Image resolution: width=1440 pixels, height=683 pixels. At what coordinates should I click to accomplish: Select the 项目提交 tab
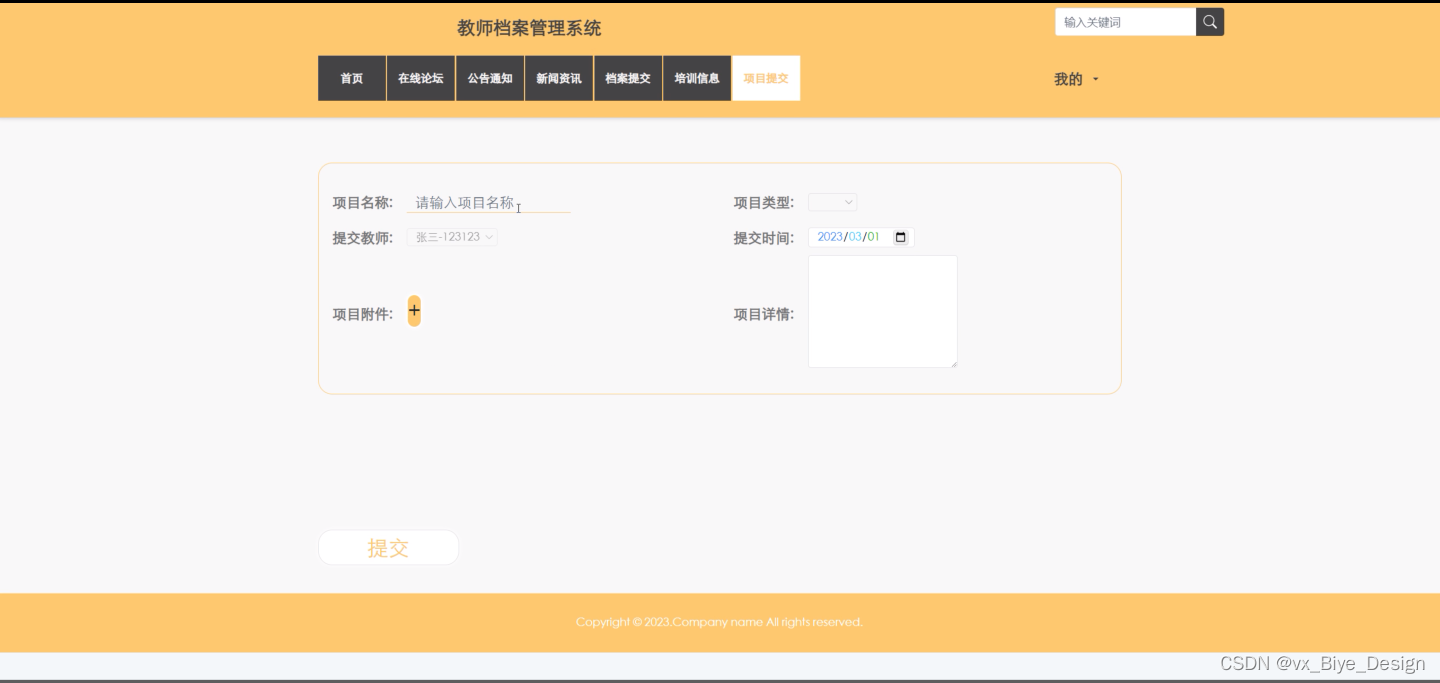pos(766,78)
